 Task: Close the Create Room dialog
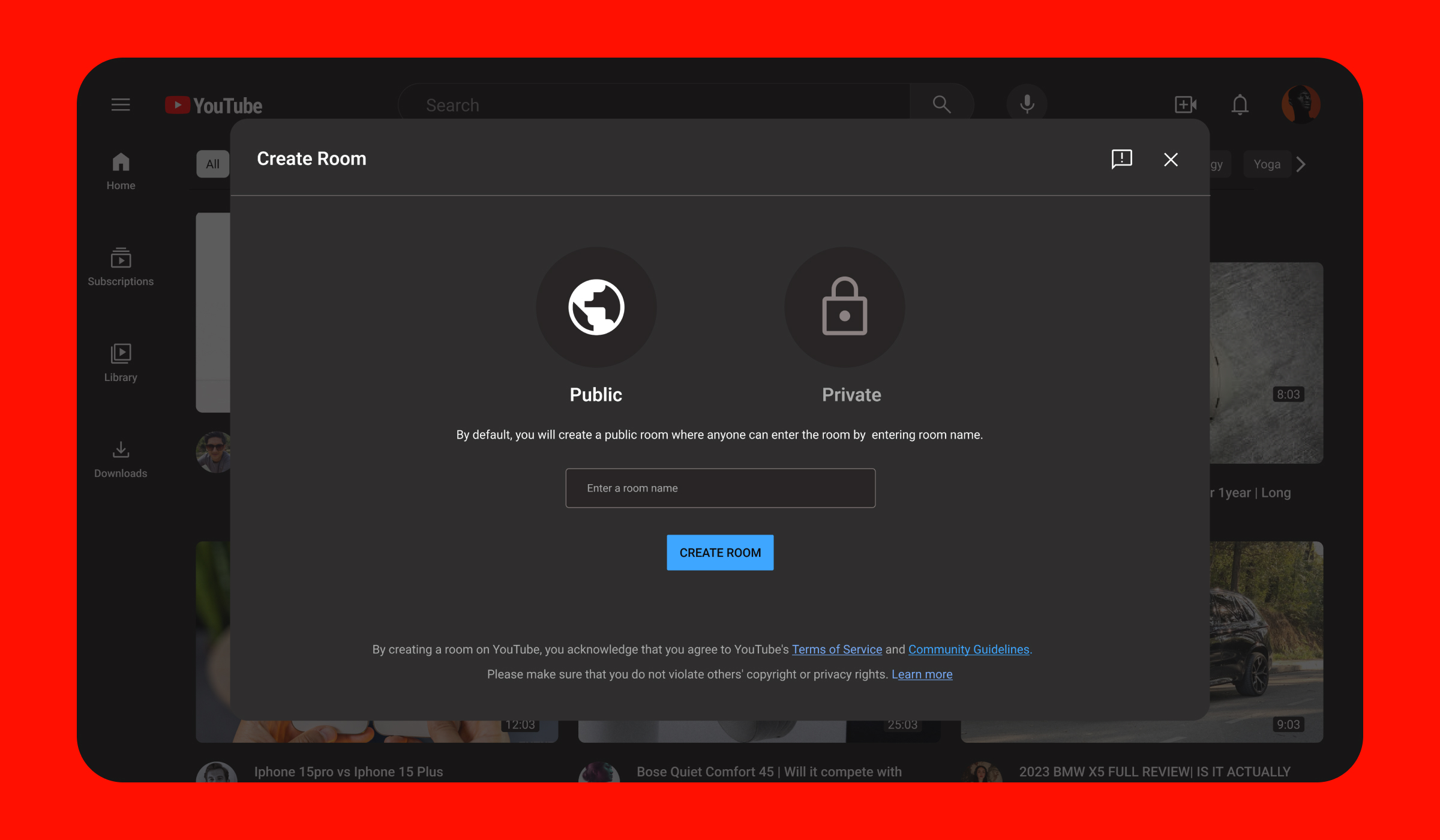pyautogui.click(x=1171, y=160)
